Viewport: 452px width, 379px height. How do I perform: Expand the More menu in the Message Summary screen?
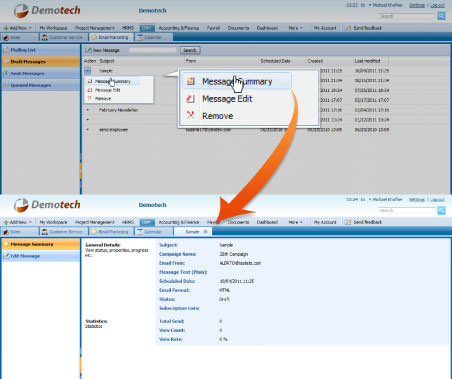295,222
